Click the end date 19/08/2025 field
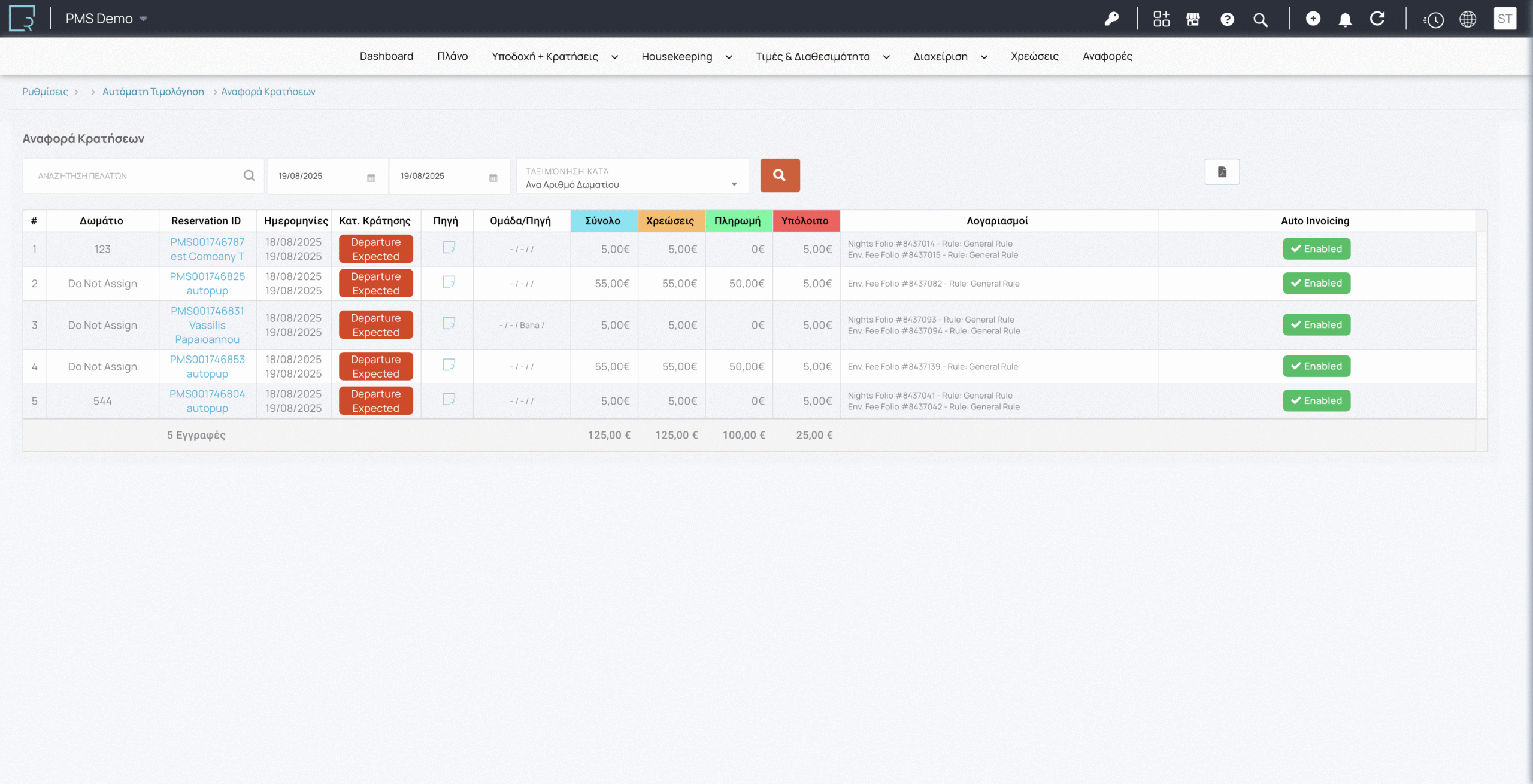This screenshot has width=1533, height=784. coord(450,176)
